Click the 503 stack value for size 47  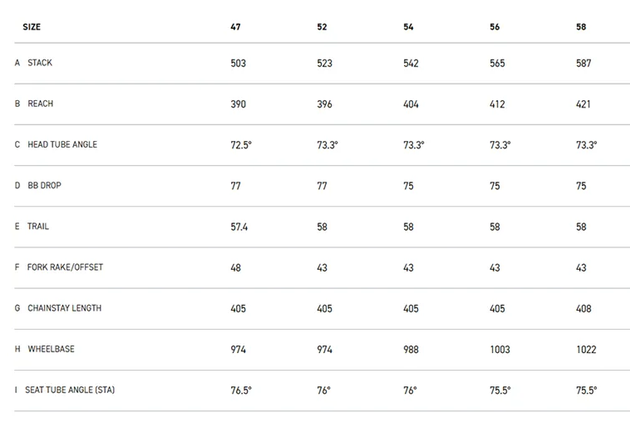[238, 63]
